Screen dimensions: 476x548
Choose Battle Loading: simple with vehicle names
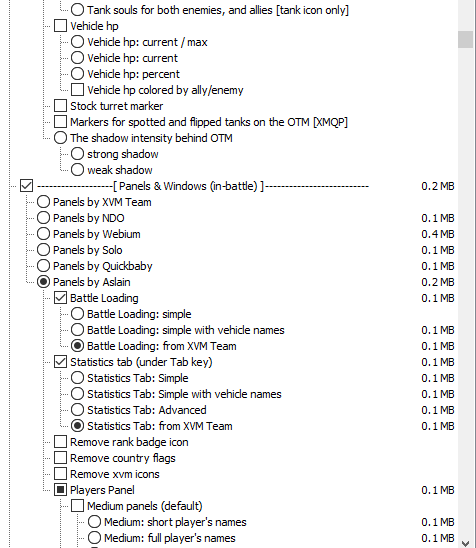[x=77, y=330]
